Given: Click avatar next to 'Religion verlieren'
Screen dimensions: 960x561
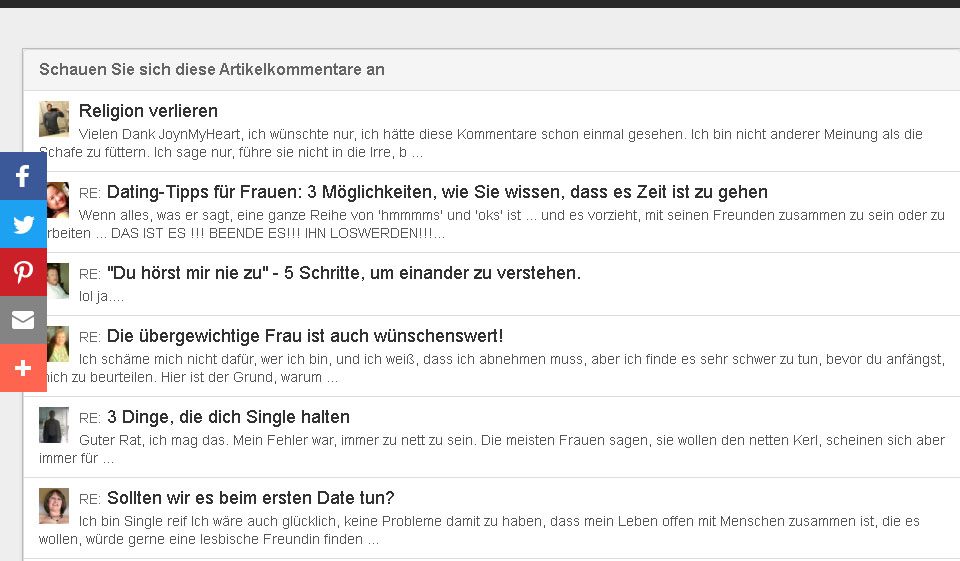Looking at the screenshot, I should tap(54, 119).
